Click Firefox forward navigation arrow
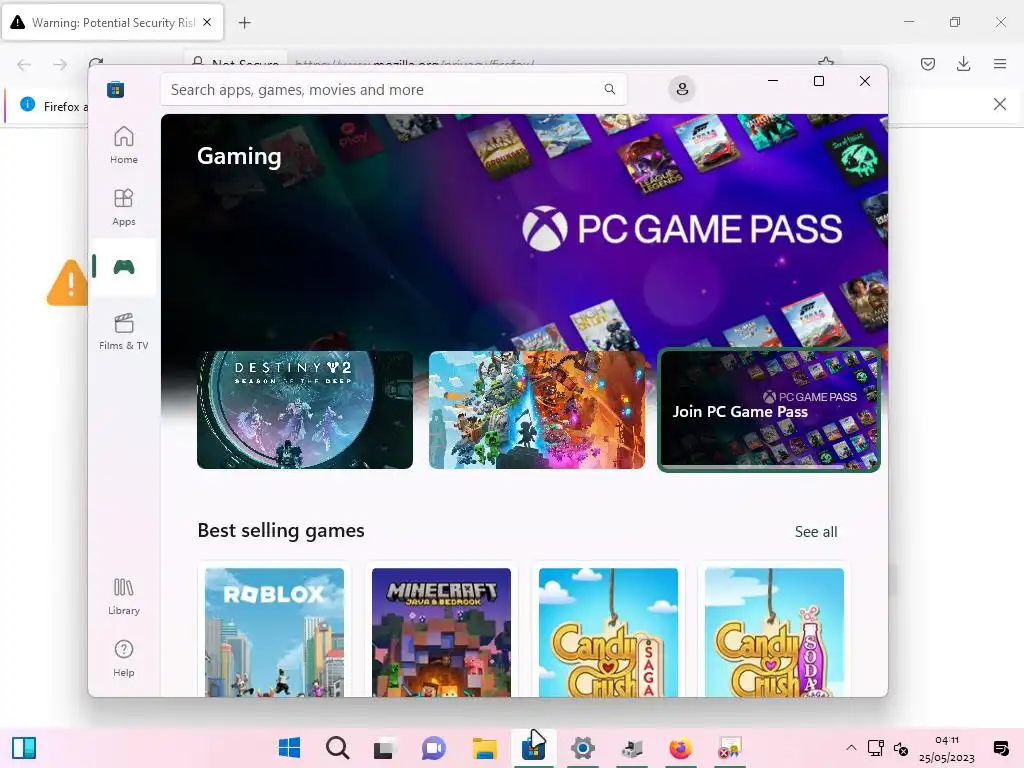 click(x=60, y=64)
